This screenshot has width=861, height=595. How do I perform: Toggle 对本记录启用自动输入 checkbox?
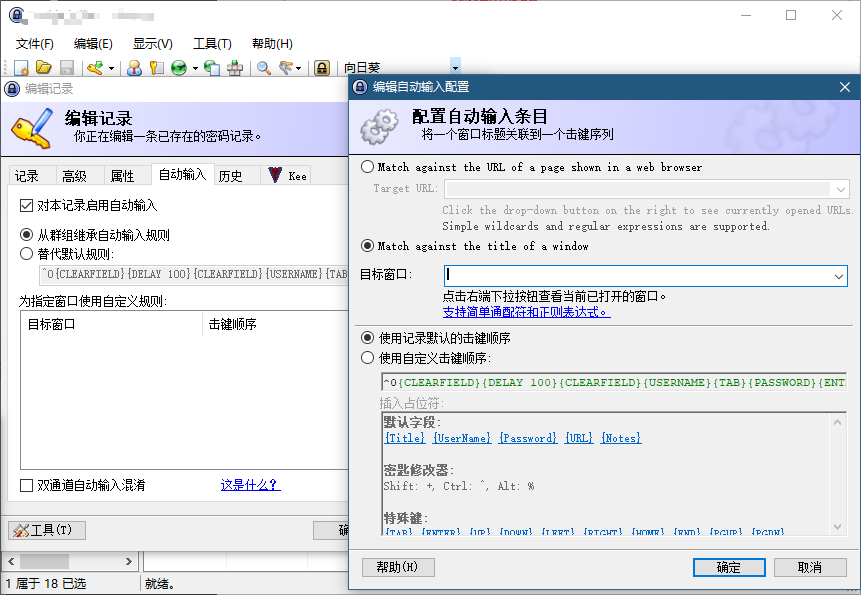(26, 205)
